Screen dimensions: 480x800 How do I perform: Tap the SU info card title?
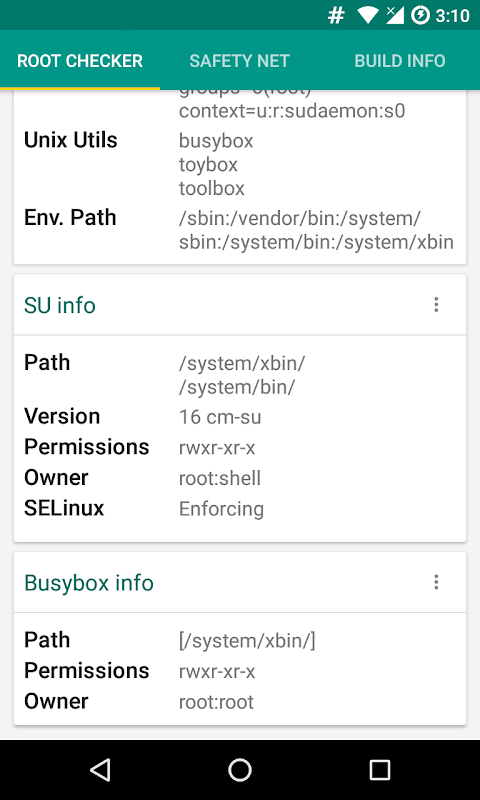(60, 305)
